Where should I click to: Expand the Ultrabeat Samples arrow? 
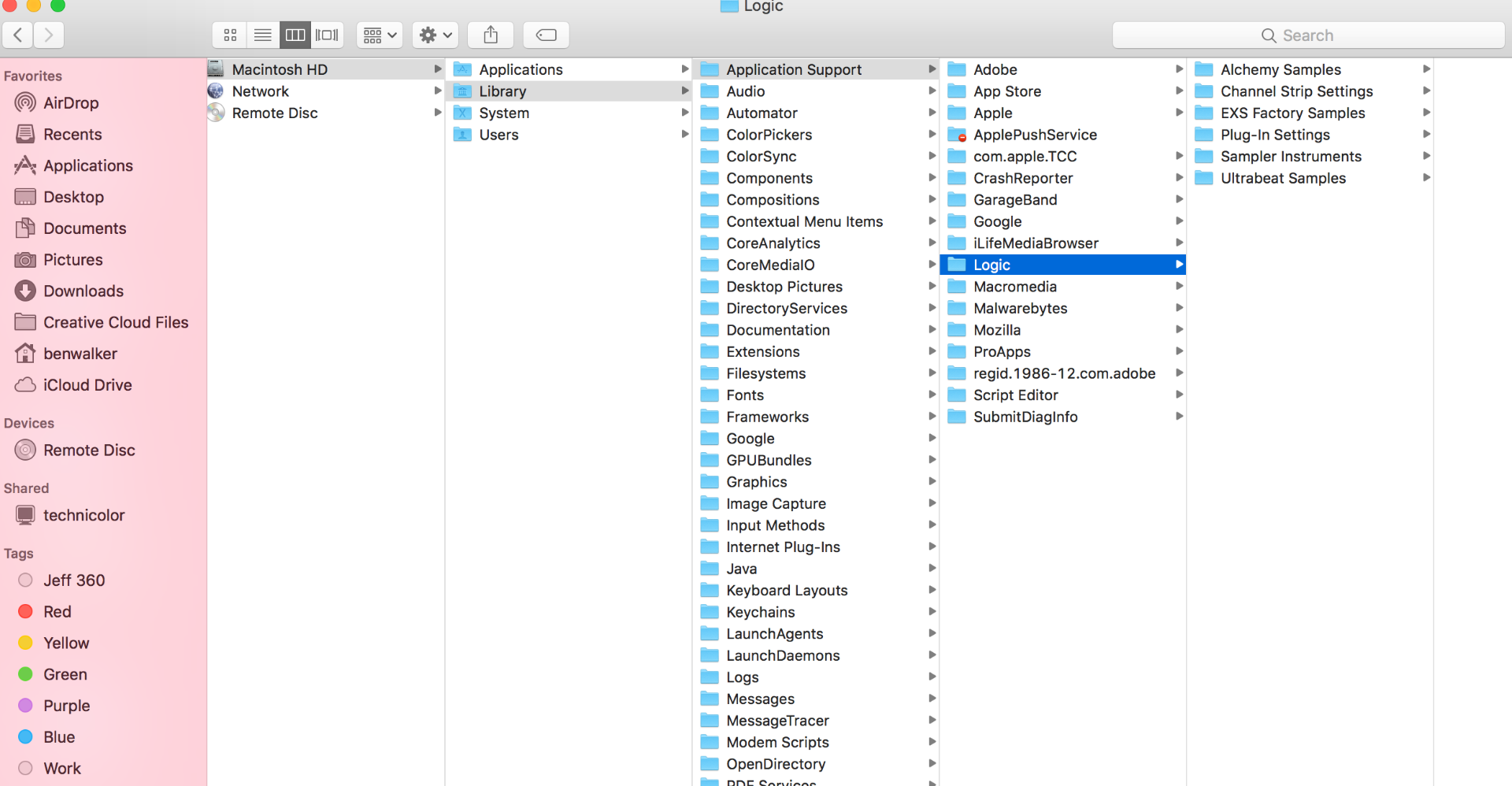click(1427, 178)
